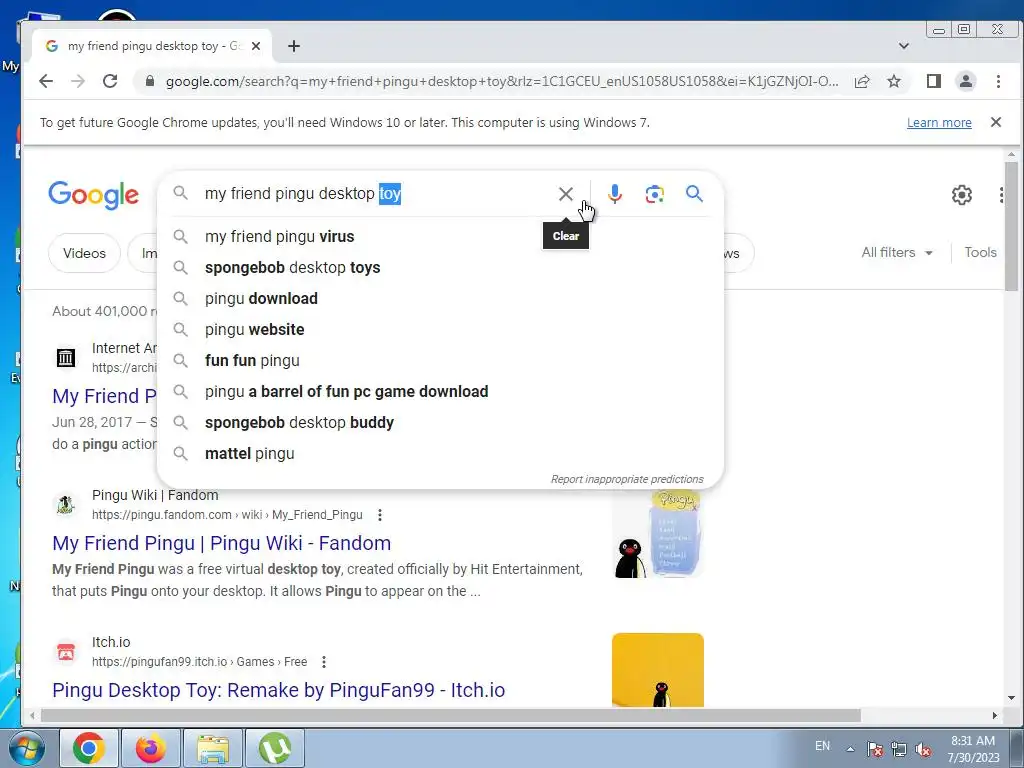Dismiss the Chrome update notification bar
This screenshot has height=768, width=1024.
tap(996, 122)
